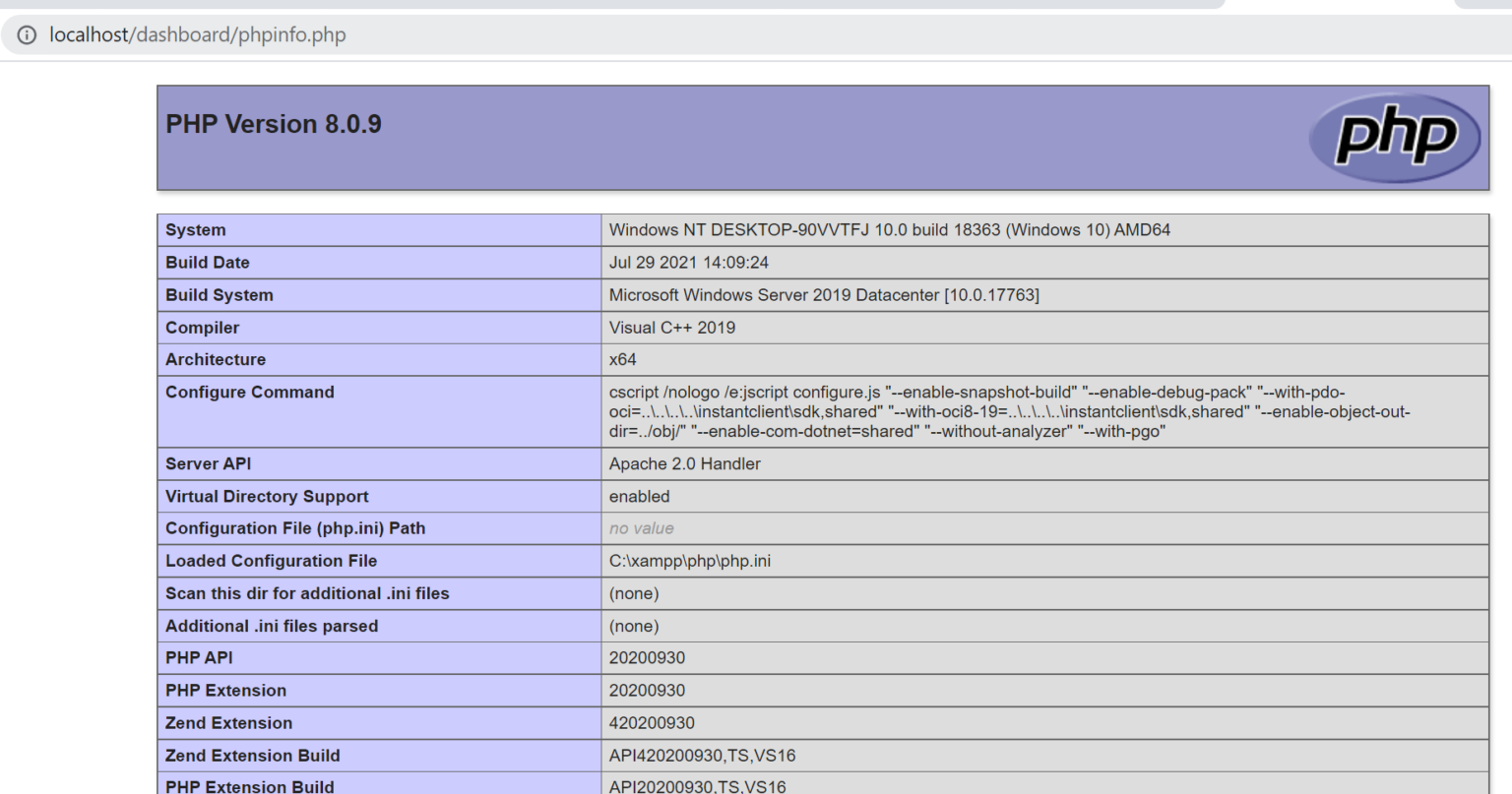This screenshot has width=1512, height=794.
Task: Select the Windows NT DESKTOP-90VVTFJ system value
Action: tap(889, 230)
